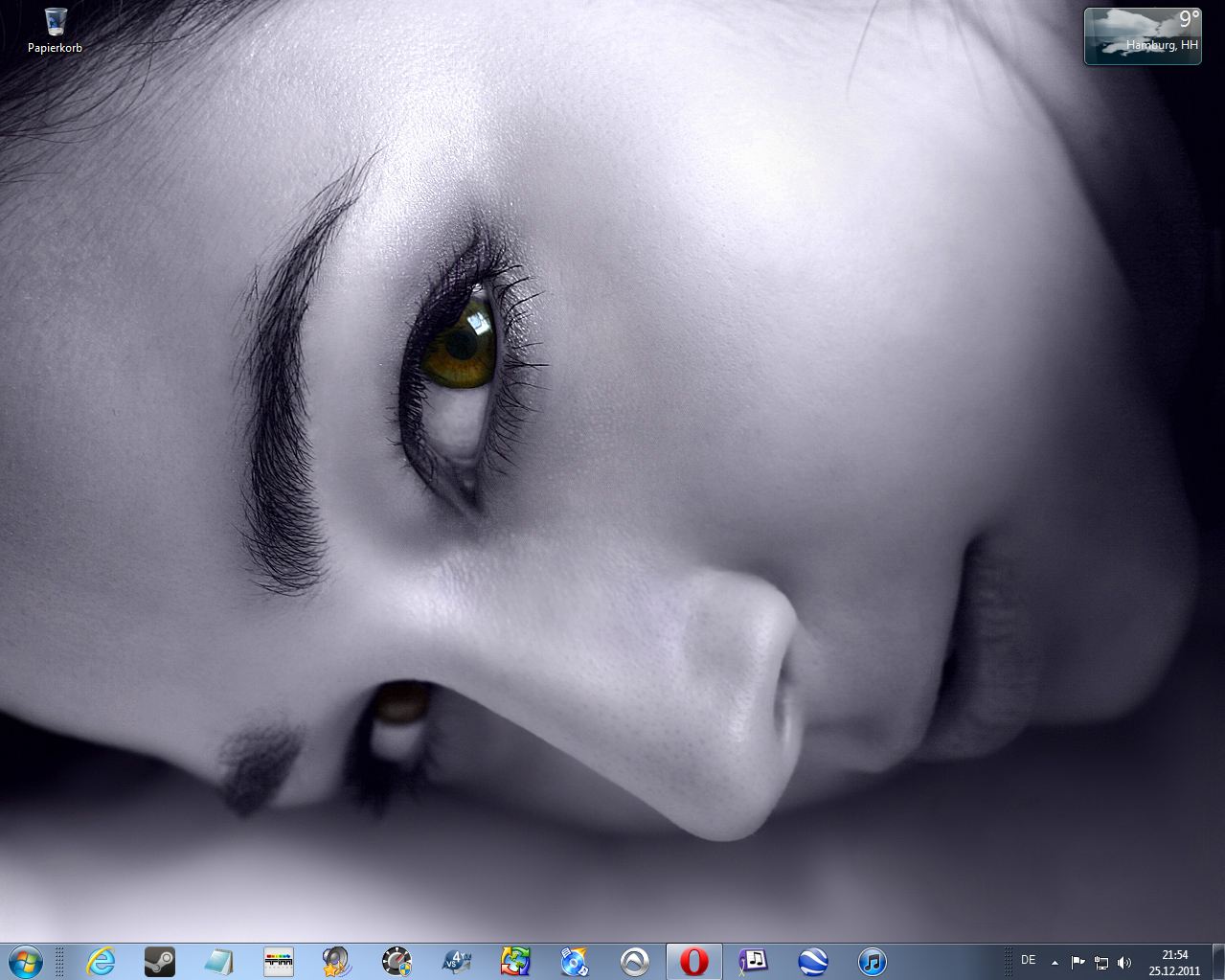Open the DE input language selector

point(1028,960)
